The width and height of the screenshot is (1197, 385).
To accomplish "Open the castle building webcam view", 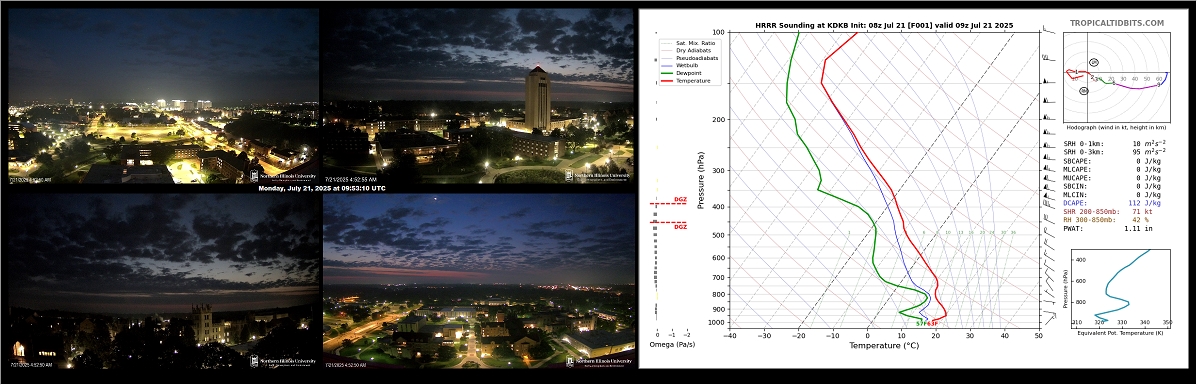I will [x=163, y=283].
